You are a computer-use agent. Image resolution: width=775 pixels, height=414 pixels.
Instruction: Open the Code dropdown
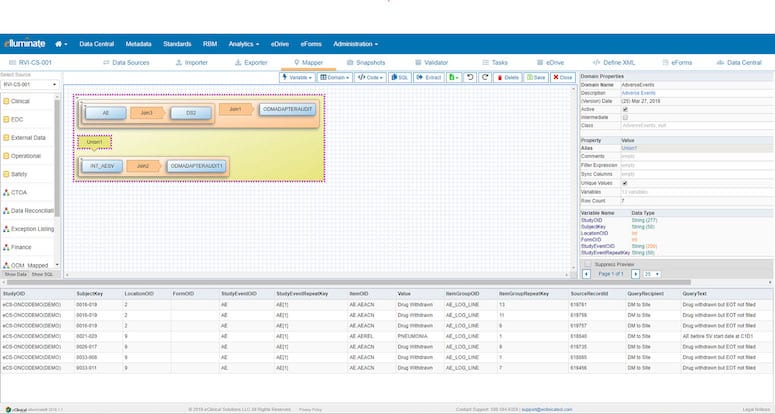[370, 78]
